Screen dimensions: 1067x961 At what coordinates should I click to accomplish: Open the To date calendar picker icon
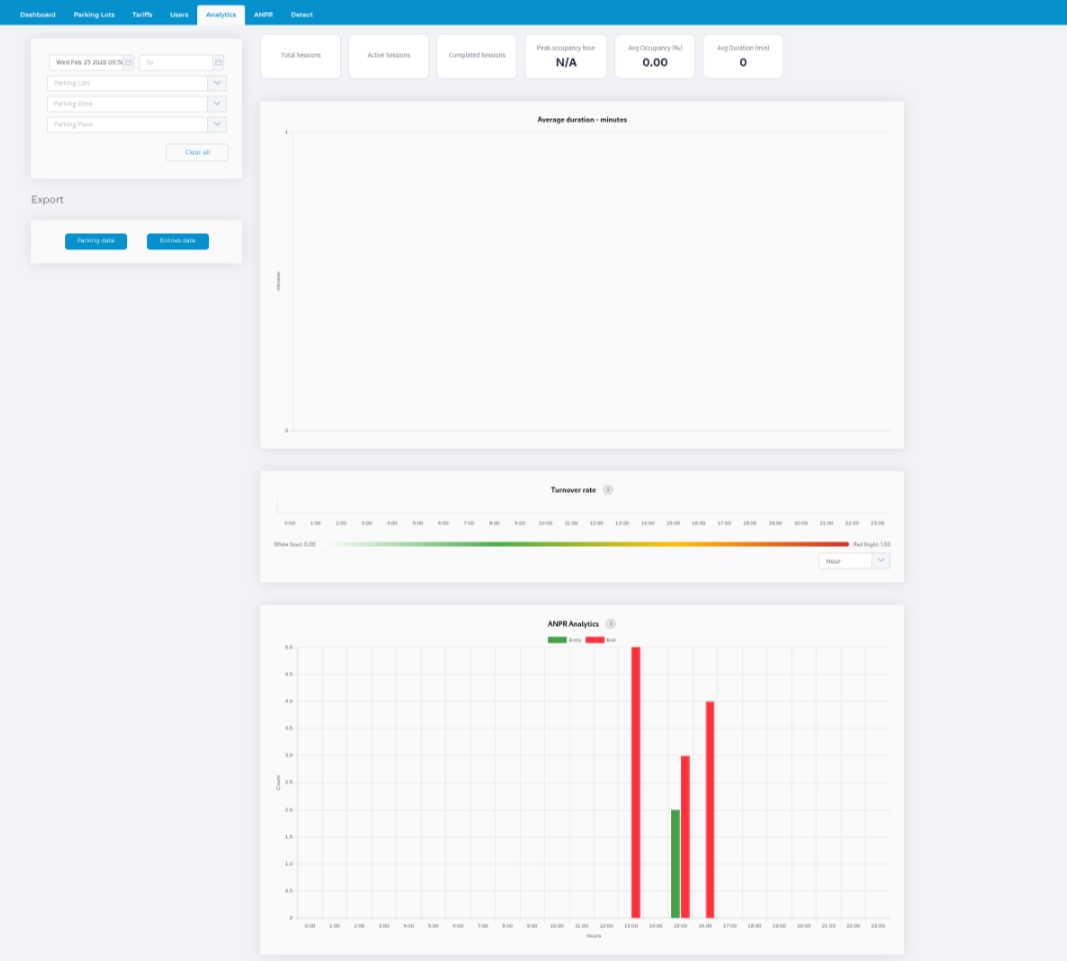click(x=218, y=62)
